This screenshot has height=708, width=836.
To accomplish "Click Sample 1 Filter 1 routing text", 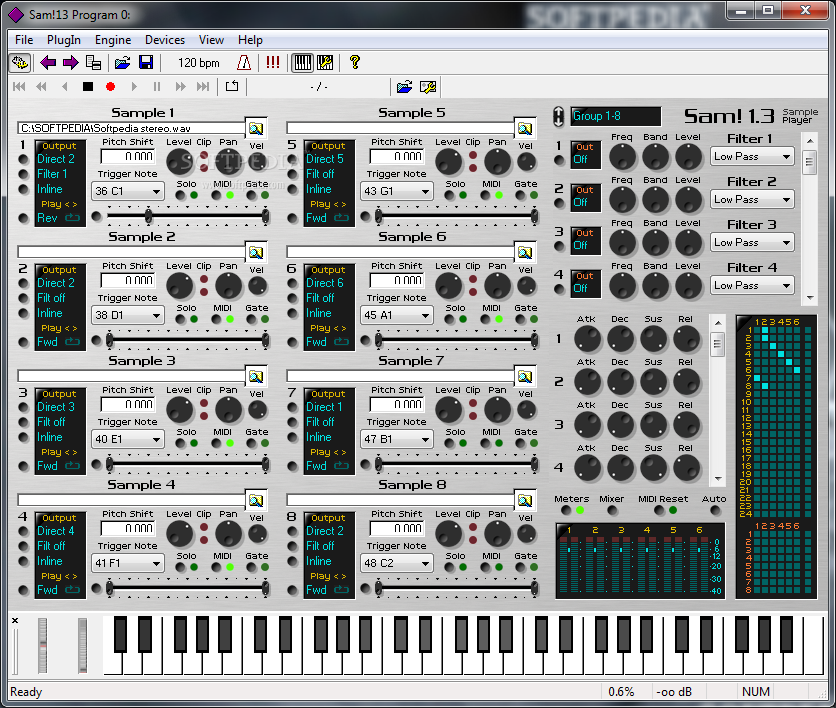I will (52, 174).
